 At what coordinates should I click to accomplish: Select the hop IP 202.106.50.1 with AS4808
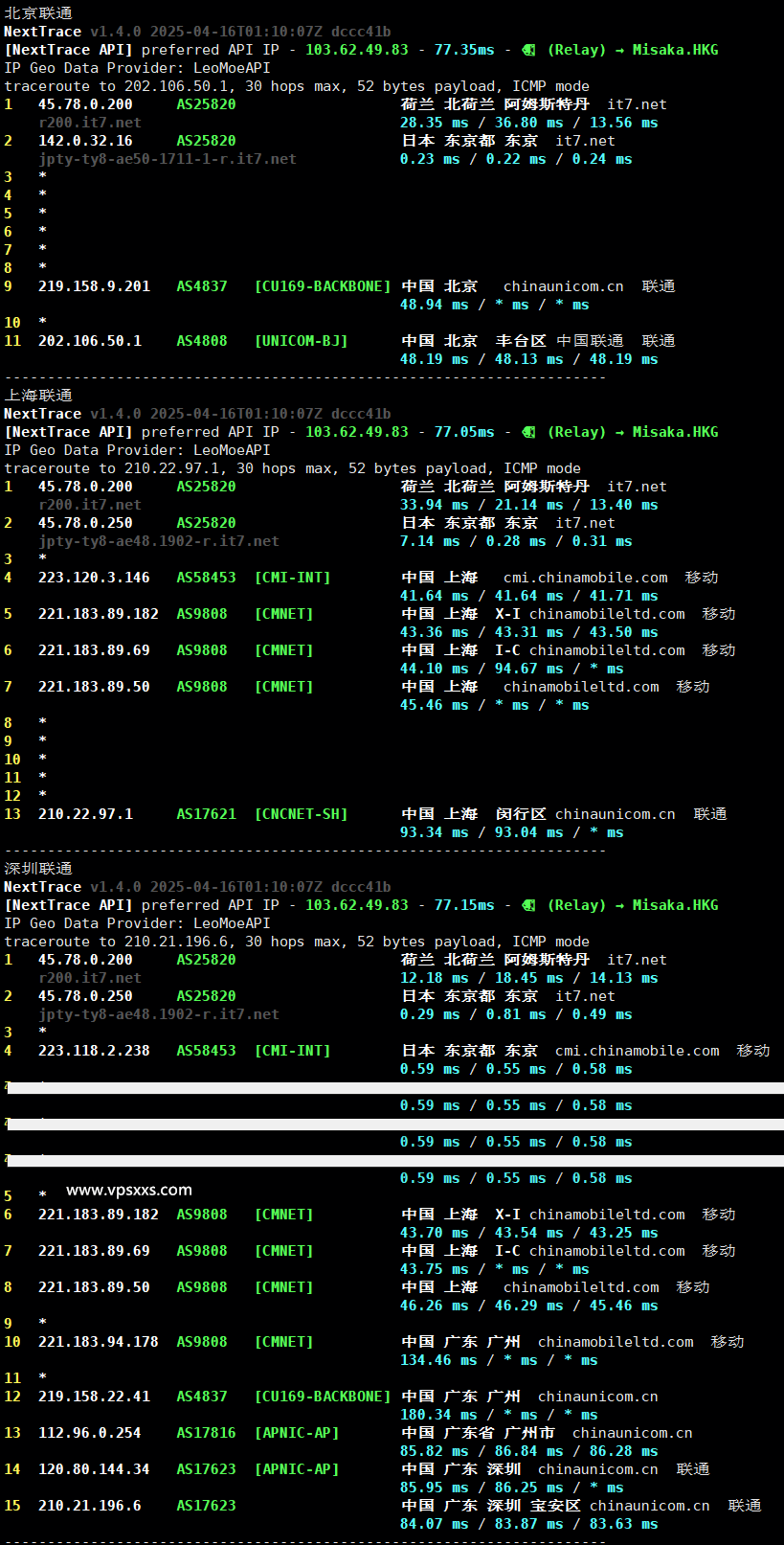coord(90,341)
